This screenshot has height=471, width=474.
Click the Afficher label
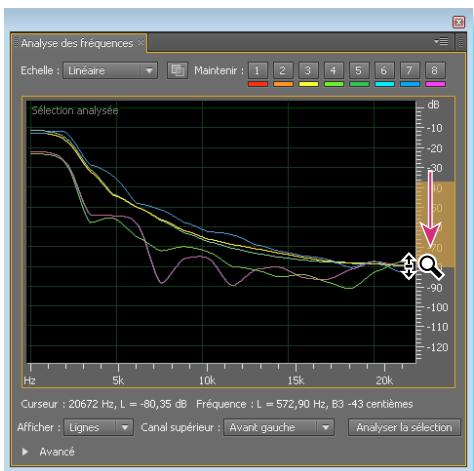pyautogui.click(x=39, y=427)
